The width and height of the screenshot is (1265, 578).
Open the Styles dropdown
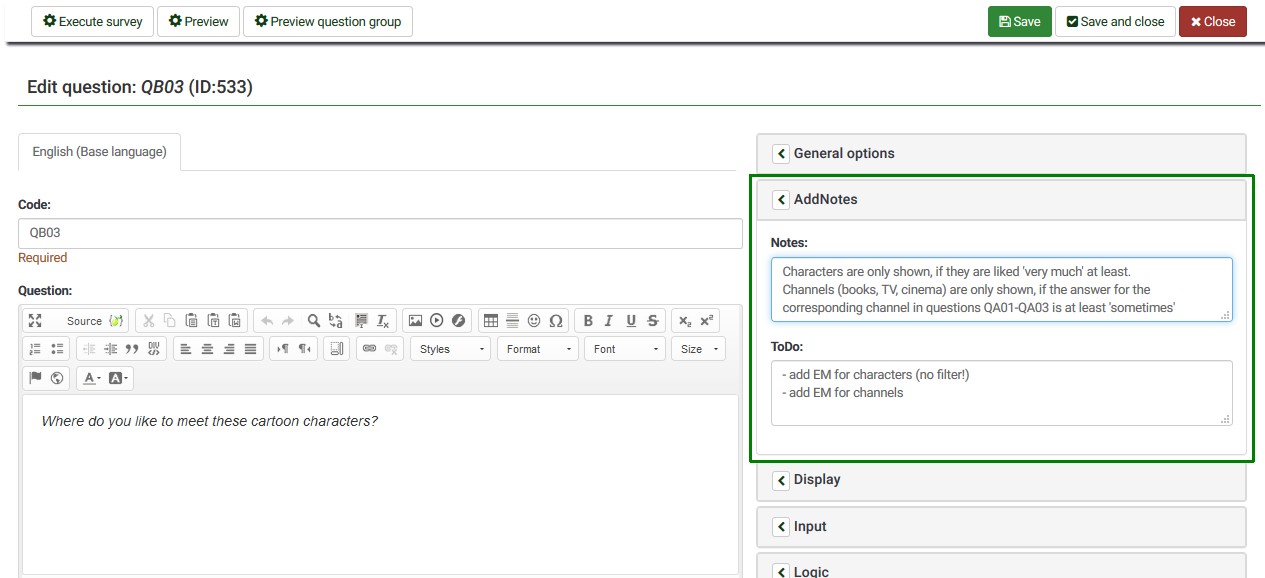(x=451, y=349)
